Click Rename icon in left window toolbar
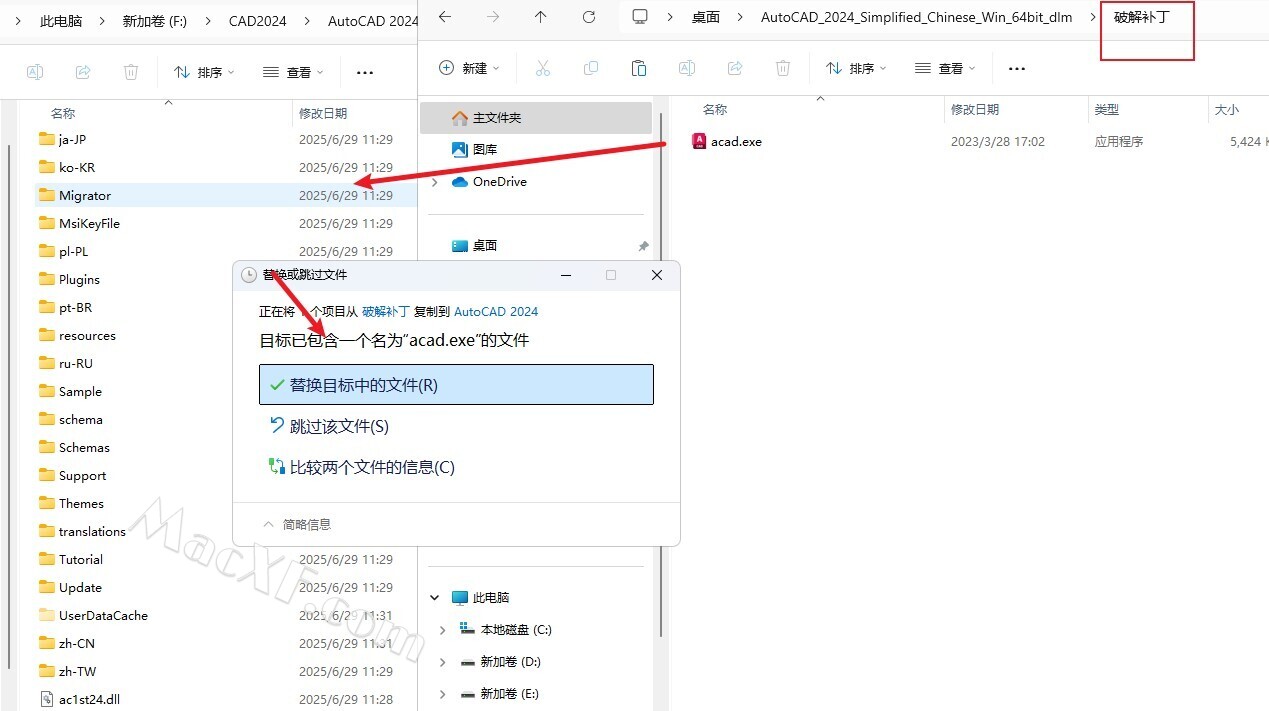This screenshot has height=711, width=1269. pos(35,72)
